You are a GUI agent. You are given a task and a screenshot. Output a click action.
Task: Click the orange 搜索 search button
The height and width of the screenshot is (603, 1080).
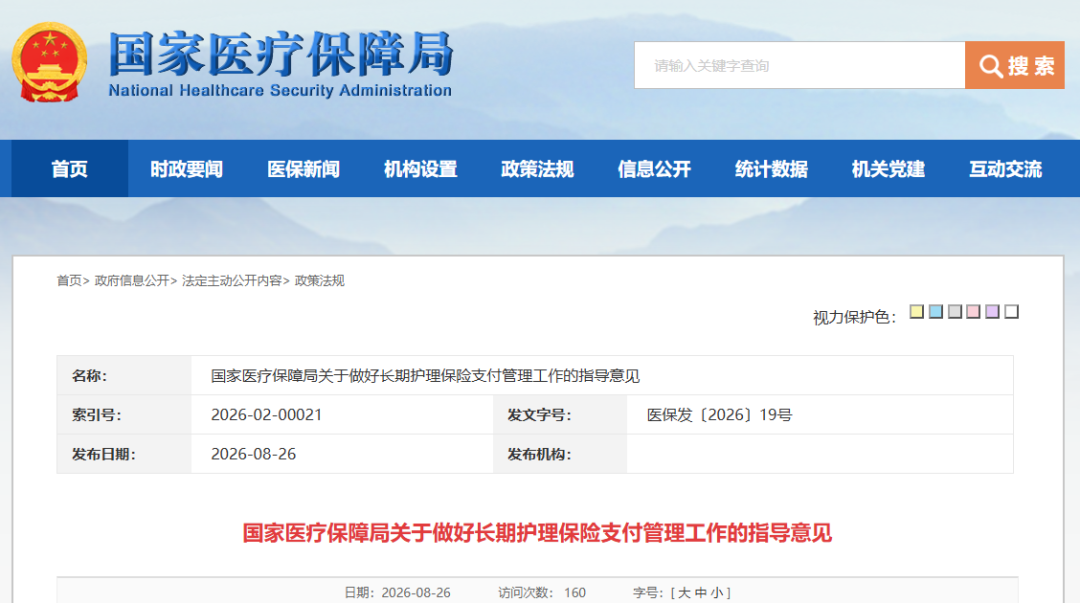tap(1015, 65)
